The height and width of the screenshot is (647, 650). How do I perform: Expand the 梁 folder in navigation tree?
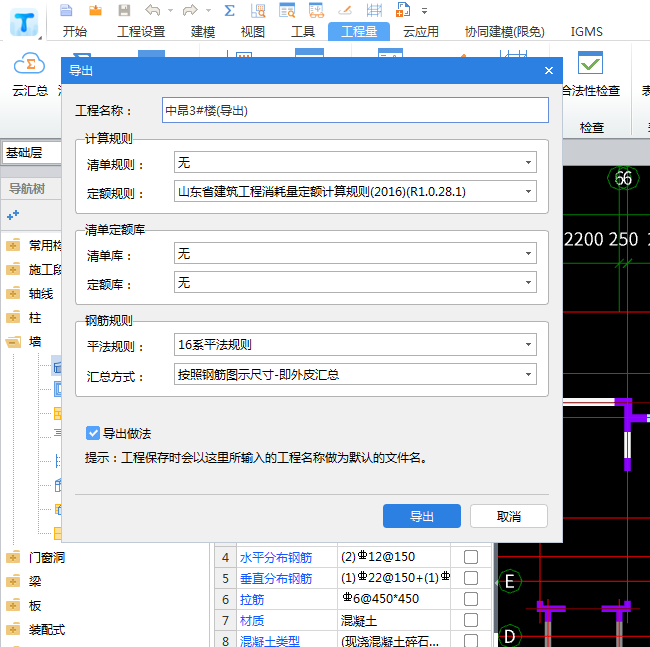click(13, 582)
